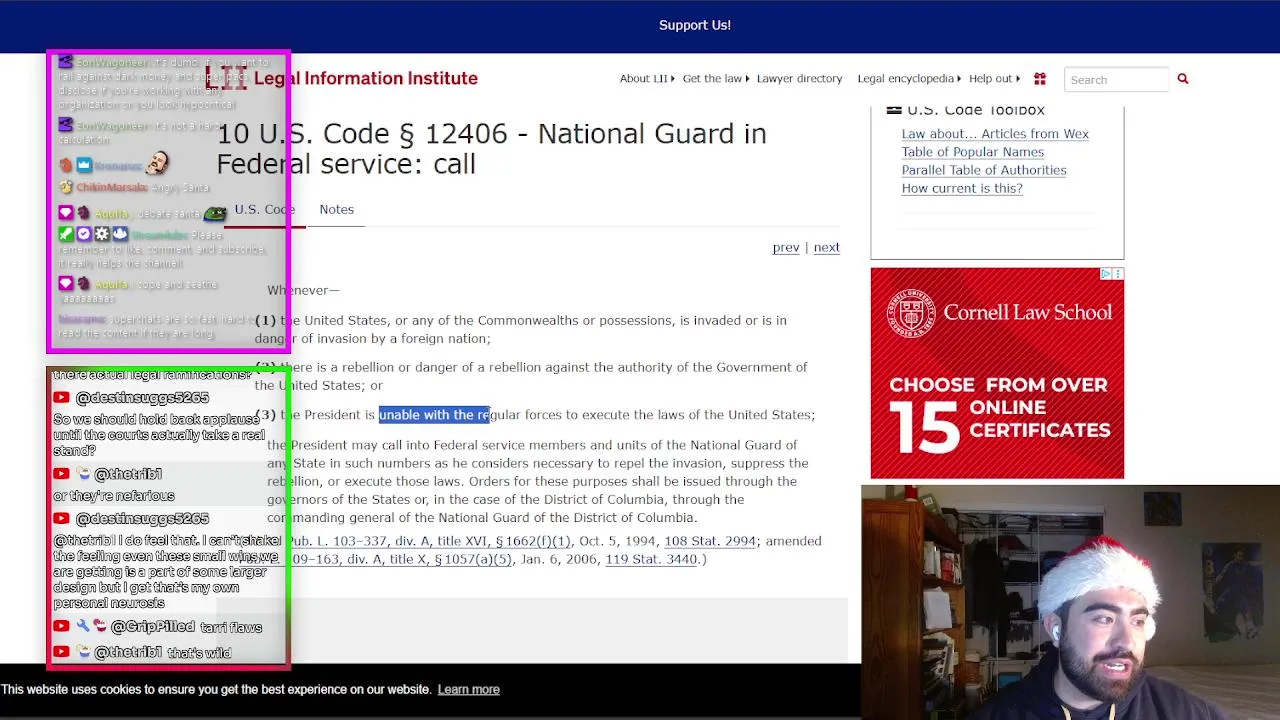Viewport: 1280px width, 720px height.
Task: Click the word 'Whenever—' in the statute
Action: (x=303, y=290)
